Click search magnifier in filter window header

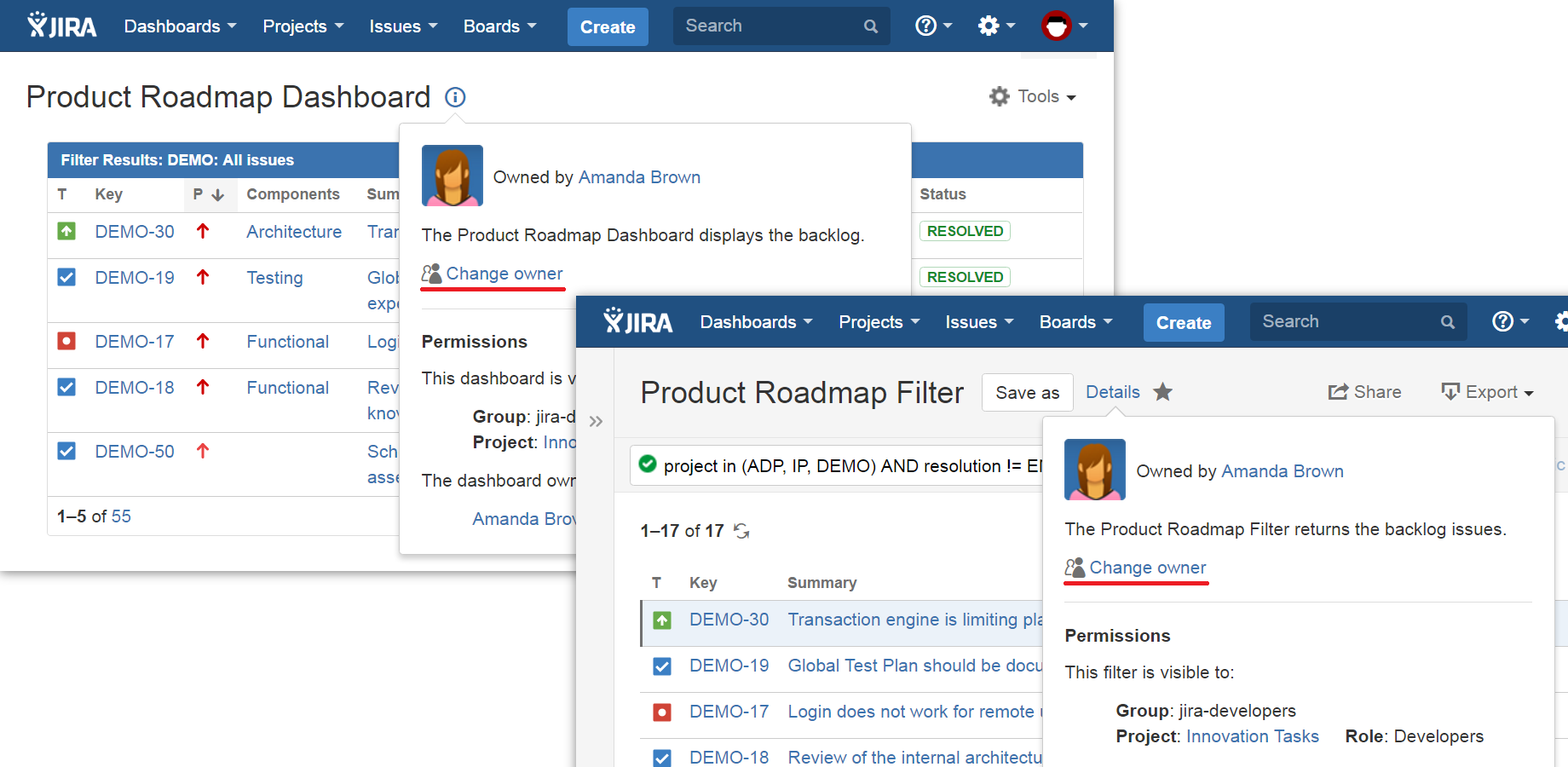(1447, 322)
